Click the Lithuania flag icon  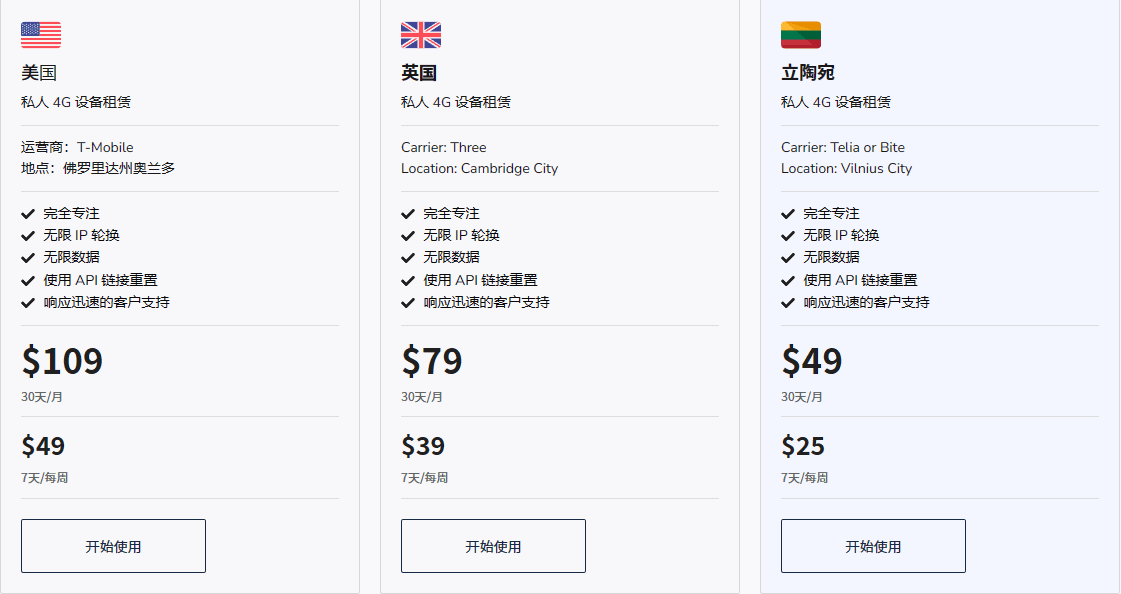(801, 35)
